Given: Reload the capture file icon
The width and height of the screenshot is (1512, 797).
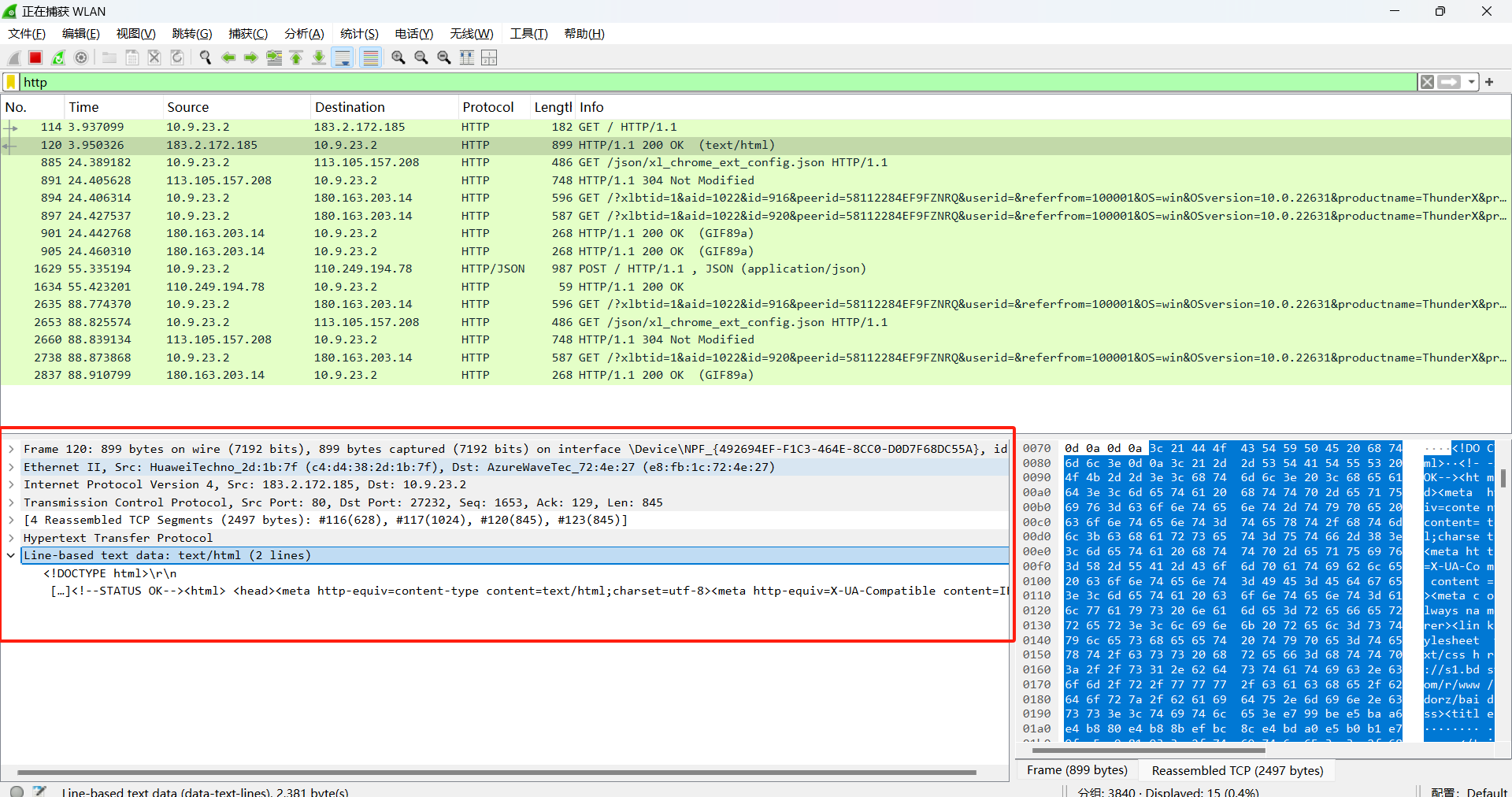Looking at the screenshot, I should [177, 57].
